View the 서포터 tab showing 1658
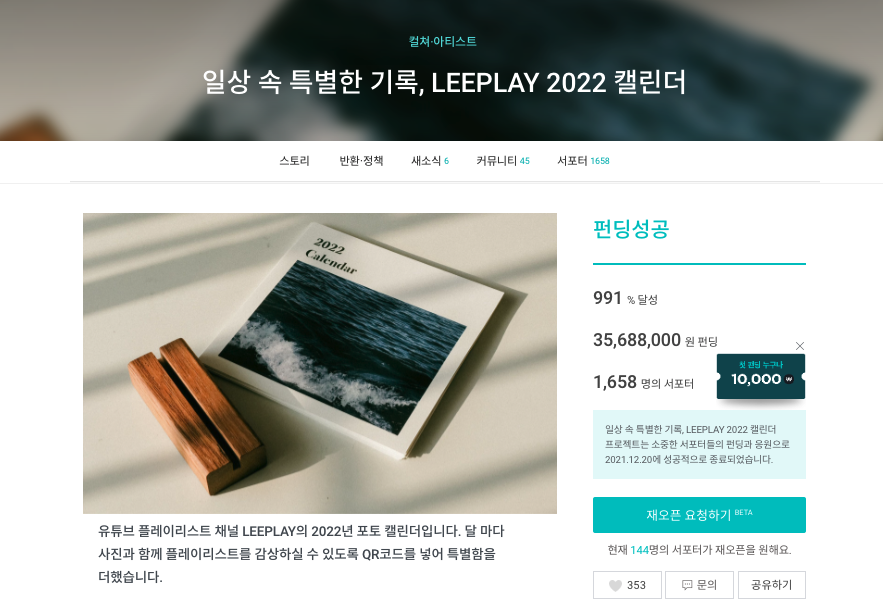This screenshot has height=606, width=883. tap(583, 161)
